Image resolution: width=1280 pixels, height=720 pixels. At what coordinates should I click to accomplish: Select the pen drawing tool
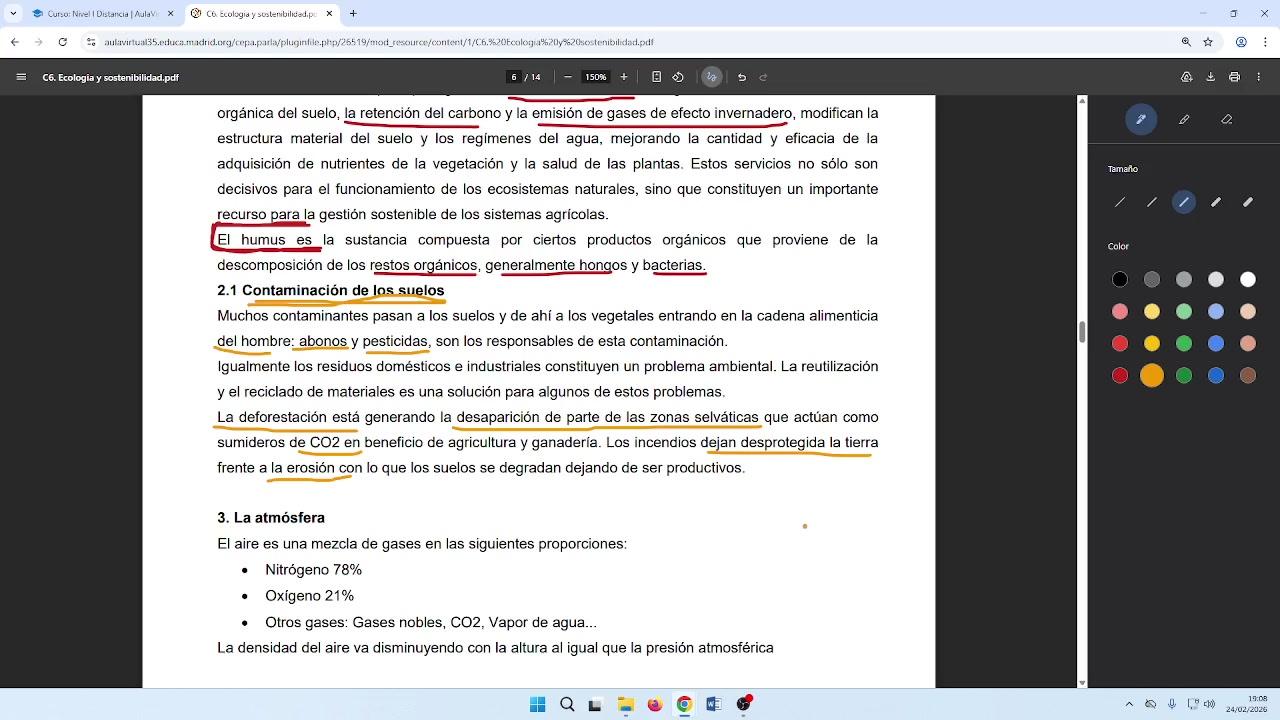pyautogui.click(x=1141, y=119)
